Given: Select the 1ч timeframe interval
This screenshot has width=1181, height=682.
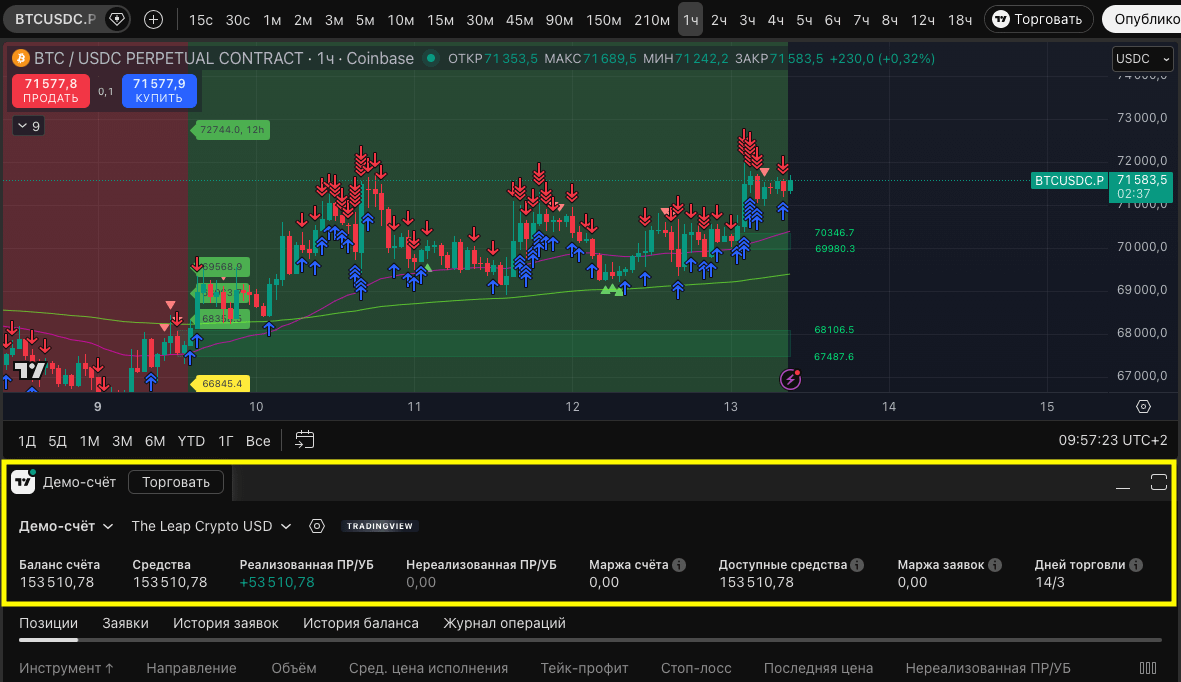Looking at the screenshot, I should (x=690, y=19).
